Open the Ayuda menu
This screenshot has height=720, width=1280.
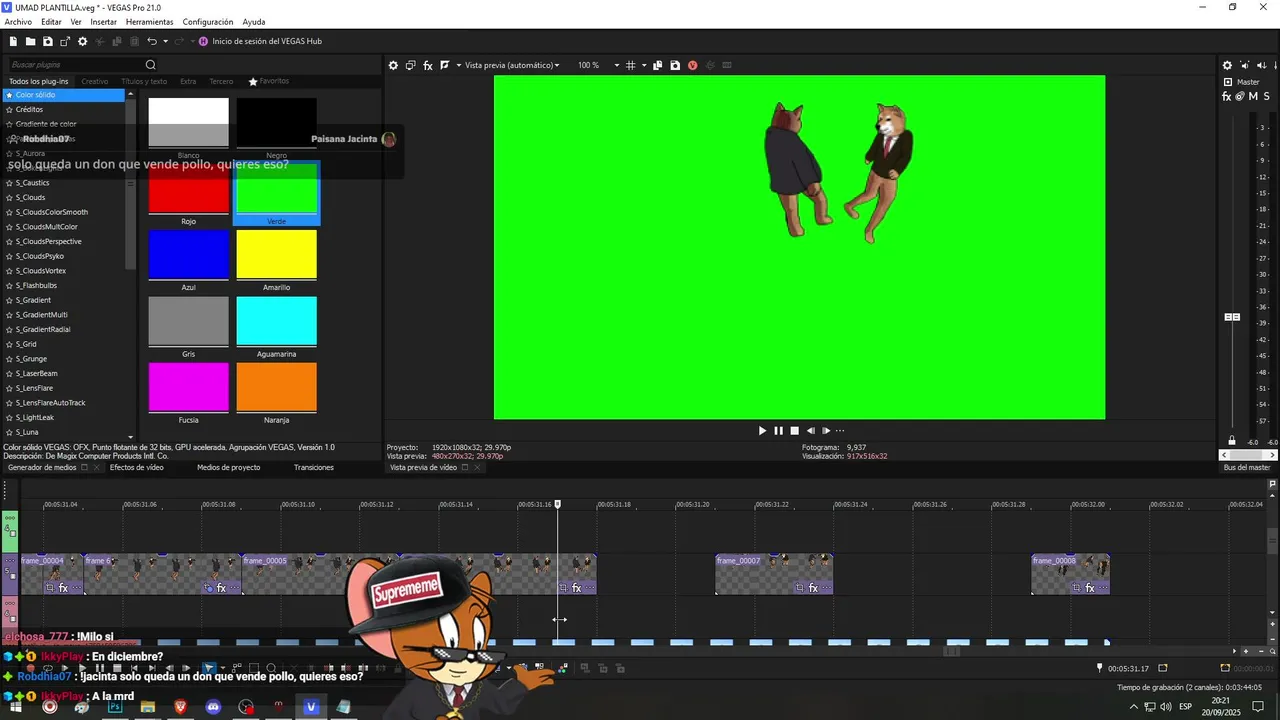(254, 22)
